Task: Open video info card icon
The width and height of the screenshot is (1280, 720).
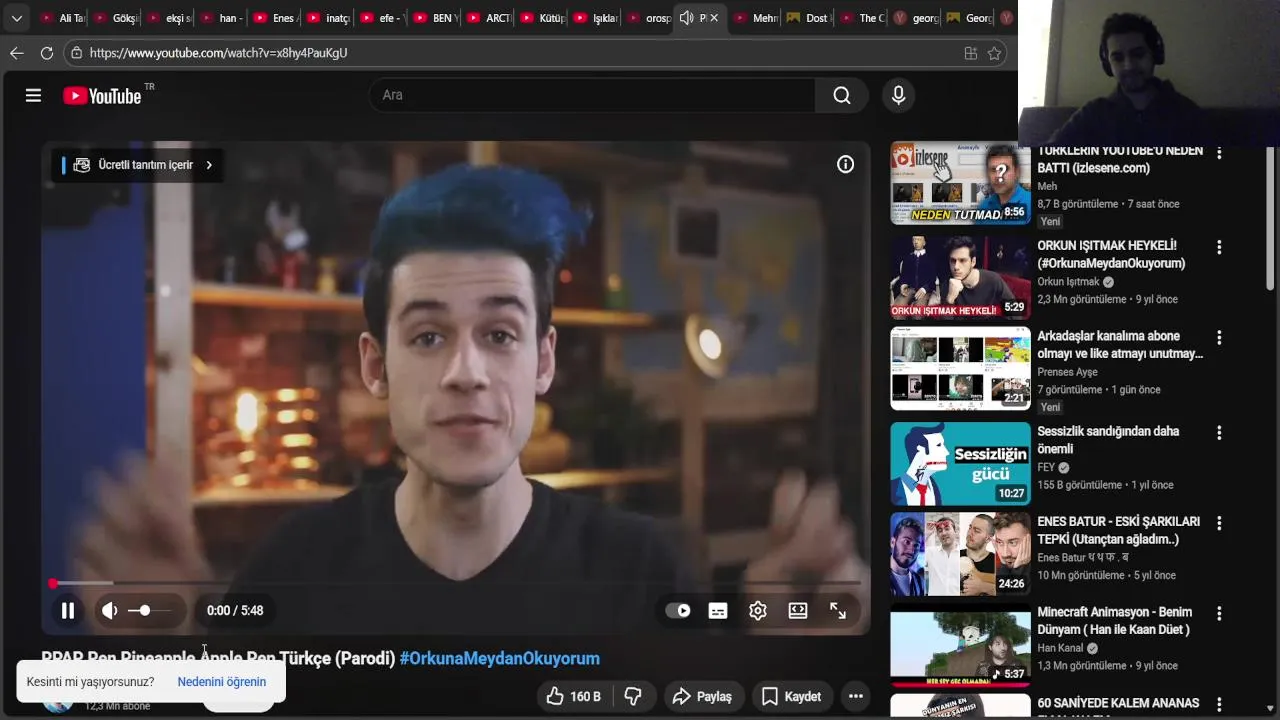Action: pyautogui.click(x=846, y=164)
